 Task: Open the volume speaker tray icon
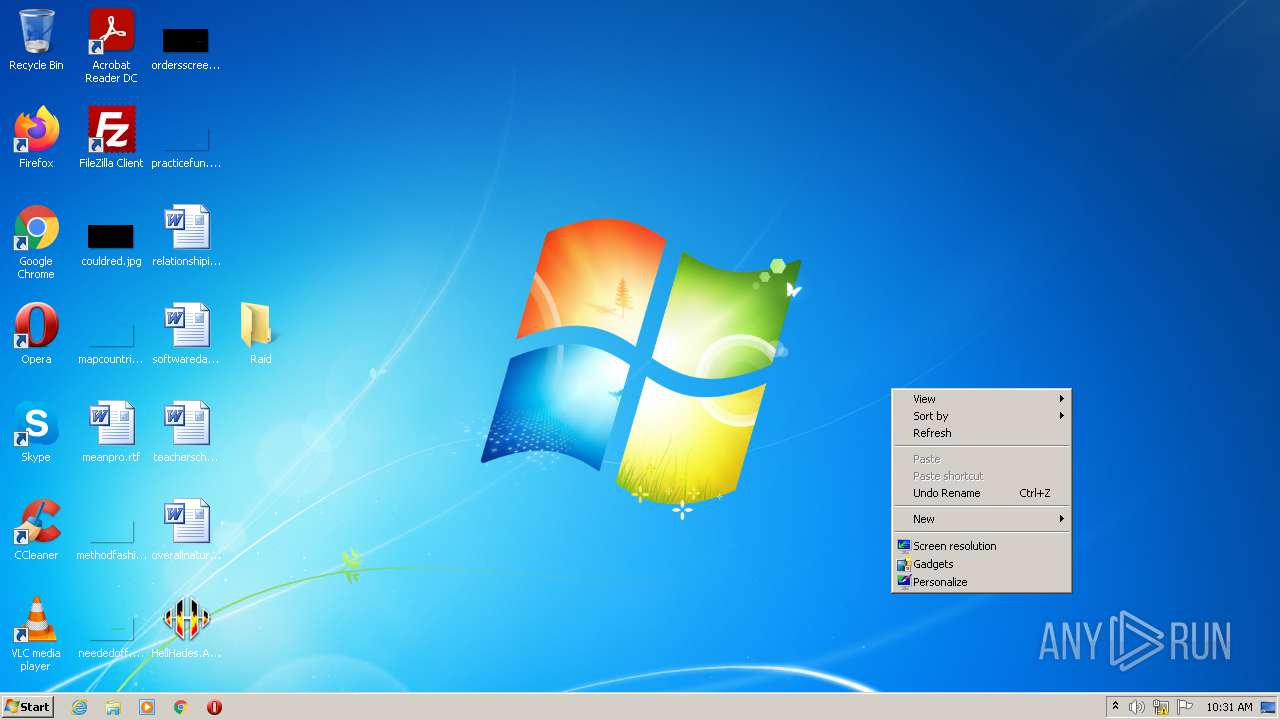[1137, 707]
